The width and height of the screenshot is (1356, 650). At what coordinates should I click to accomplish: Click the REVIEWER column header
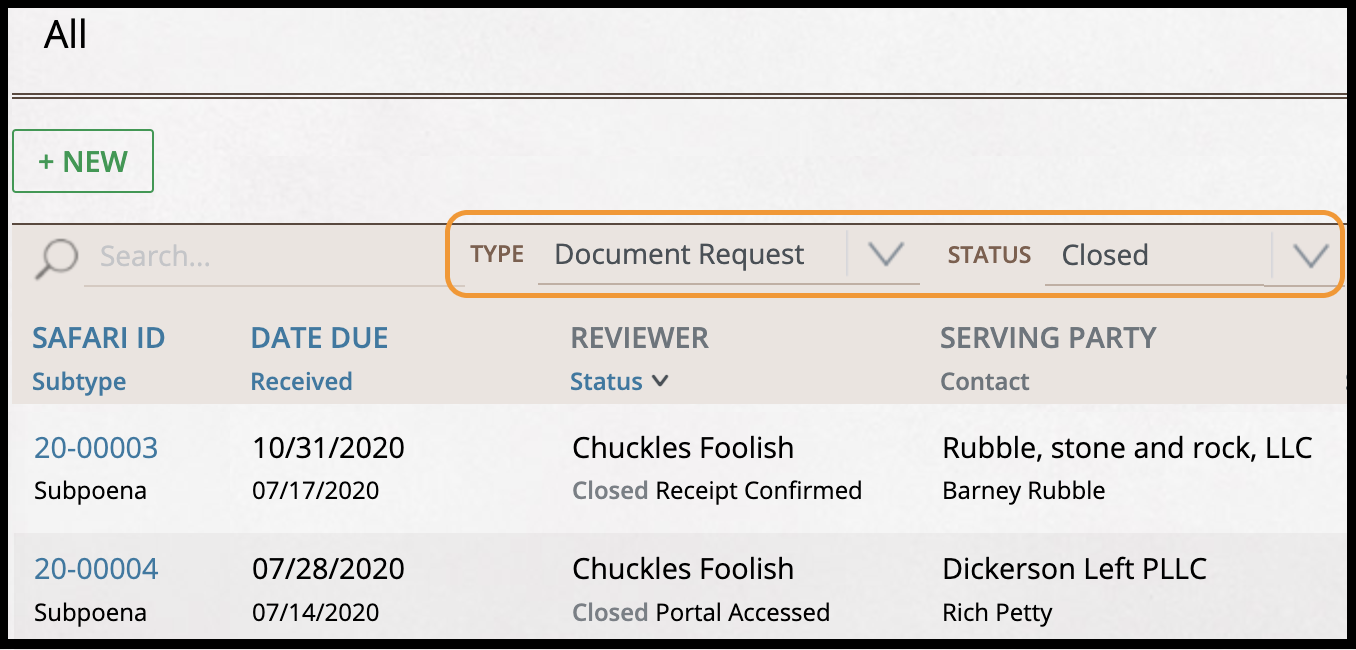point(639,338)
